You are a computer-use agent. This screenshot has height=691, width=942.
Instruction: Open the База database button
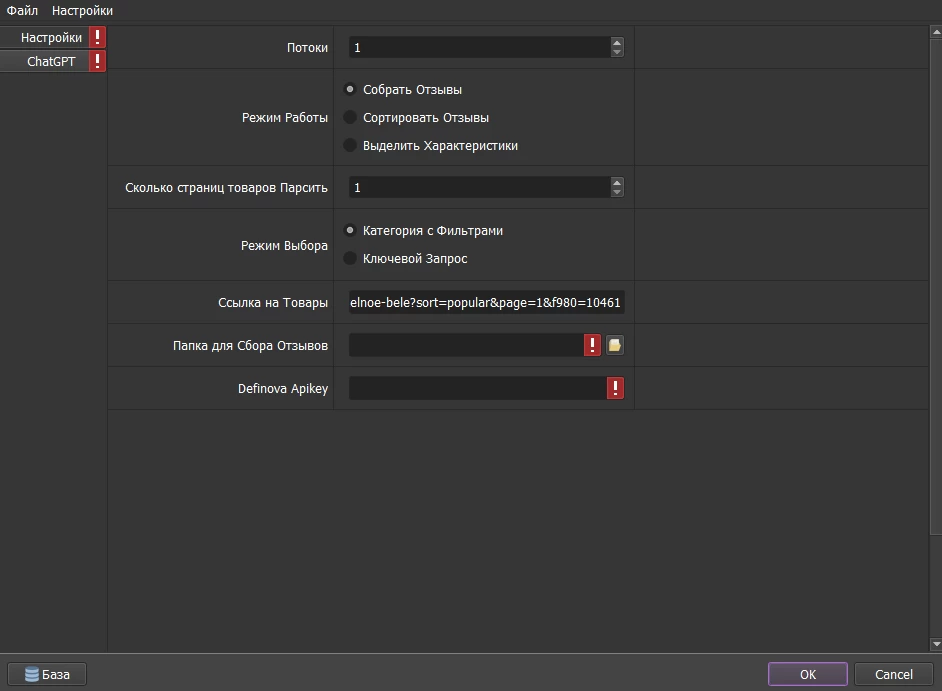click(x=47, y=674)
